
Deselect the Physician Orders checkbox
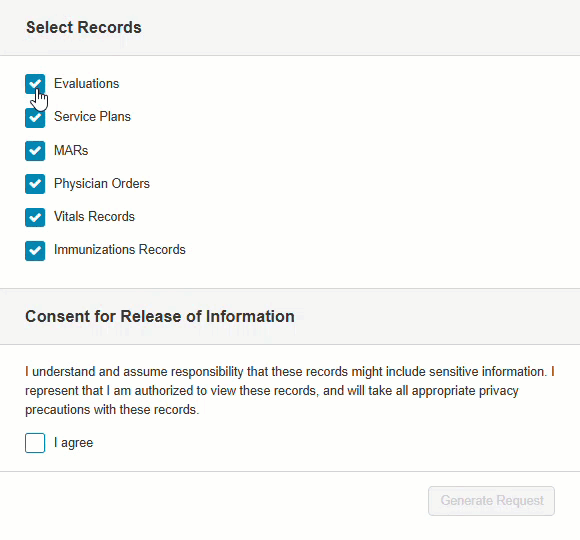tap(35, 184)
